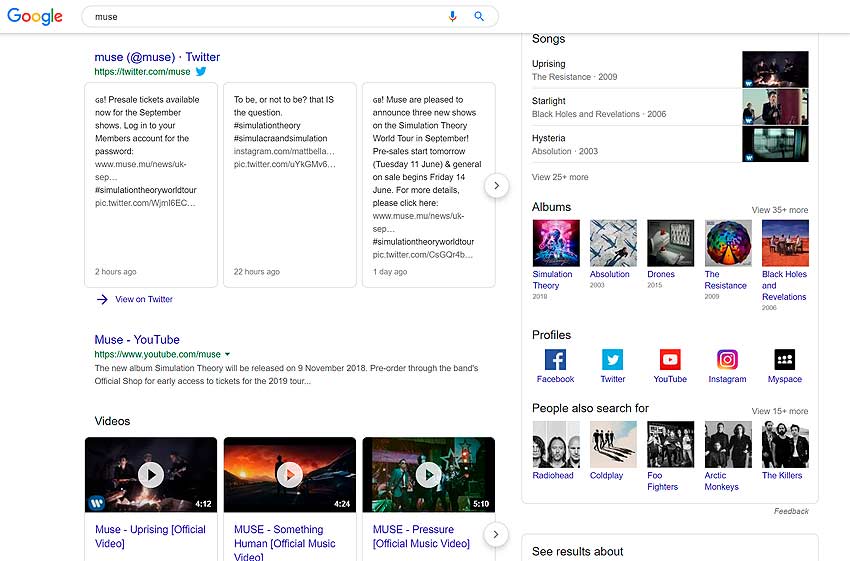Open the Twitter profile icon
This screenshot has width=850, height=561.
pyautogui.click(x=613, y=359)
